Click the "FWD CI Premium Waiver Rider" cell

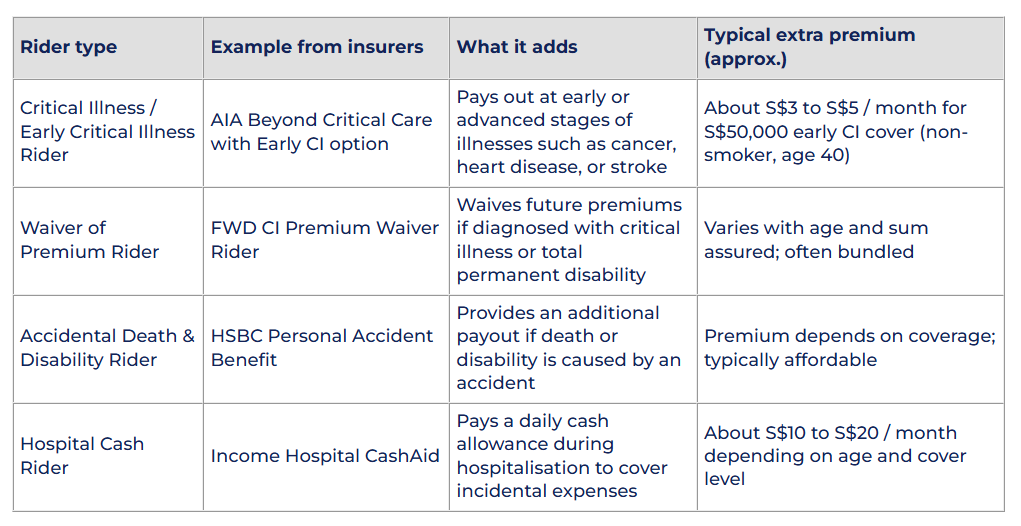click(324, 240)
